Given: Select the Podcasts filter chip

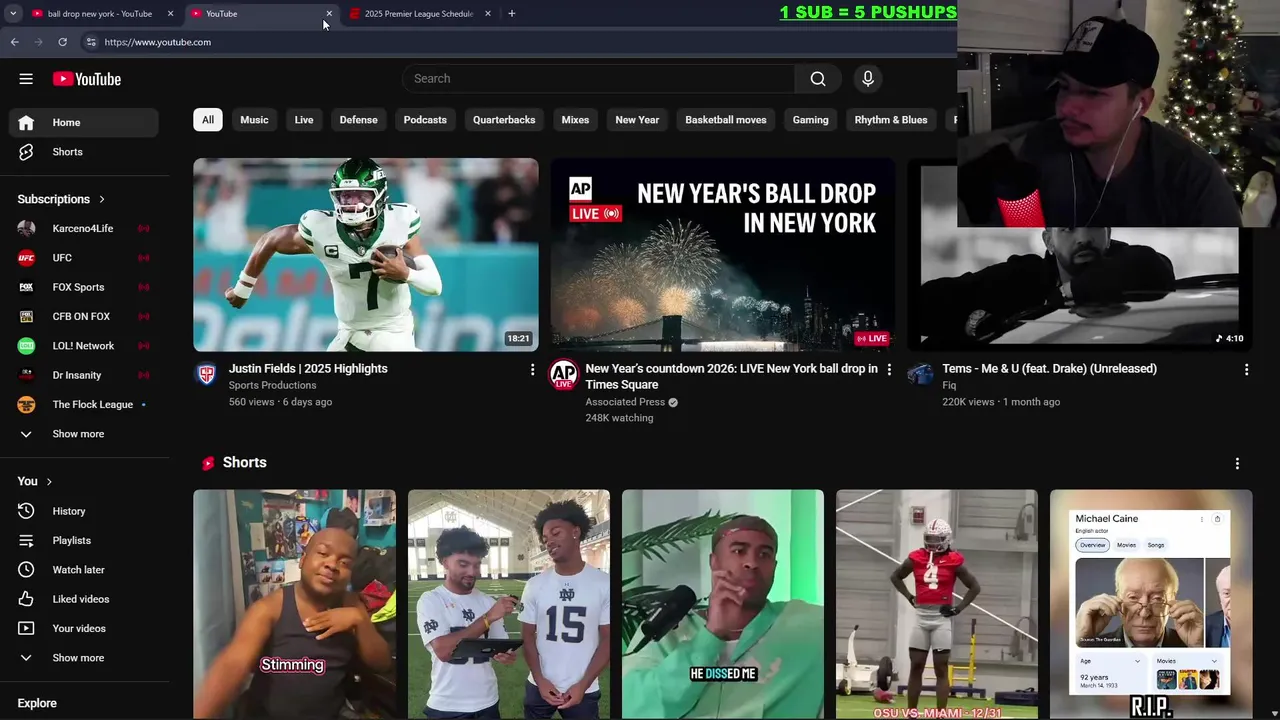Looking at the screenshot, I should tap(425, 120).
